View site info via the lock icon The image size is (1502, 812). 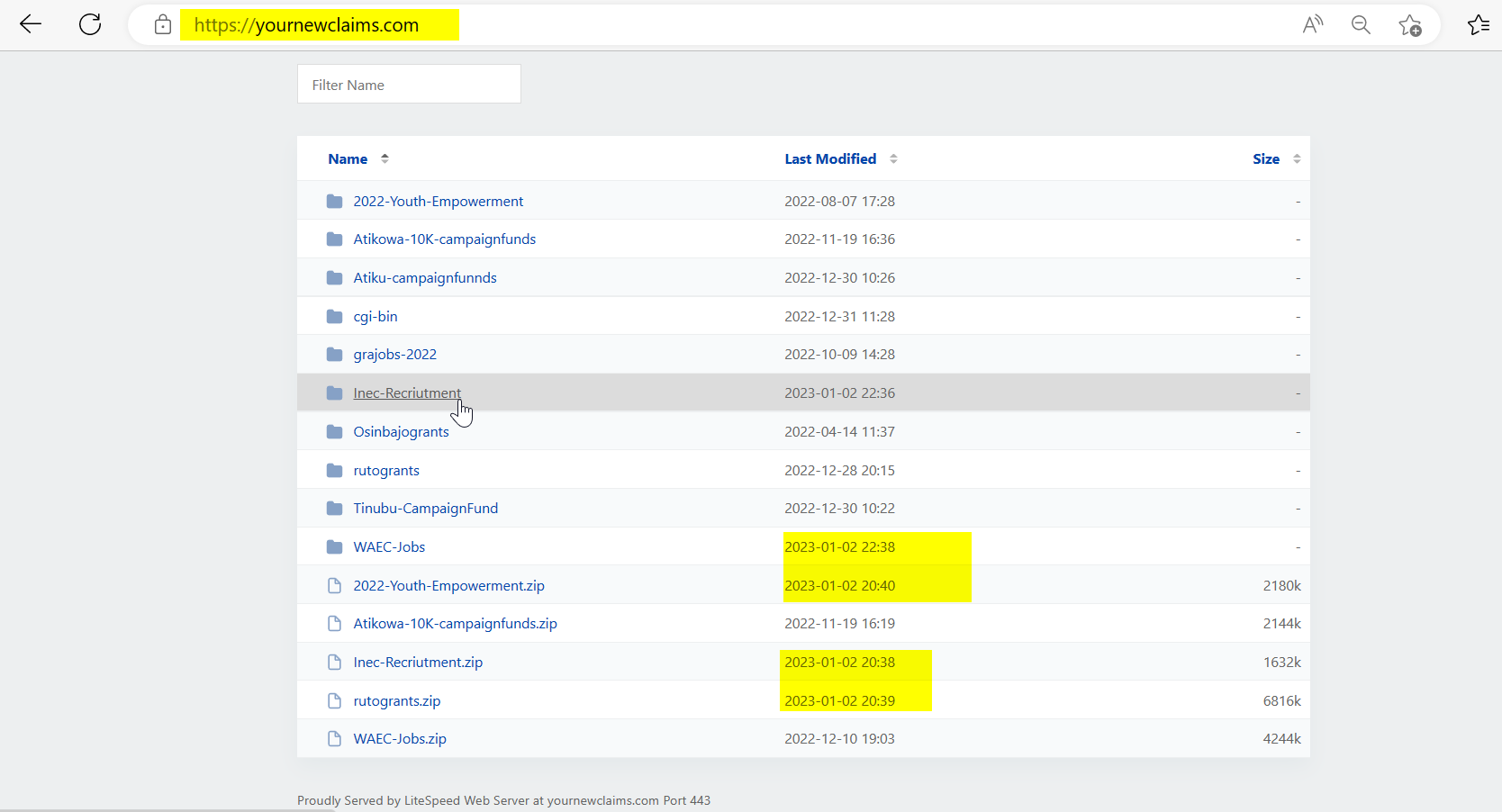click(x=163, y=24)
